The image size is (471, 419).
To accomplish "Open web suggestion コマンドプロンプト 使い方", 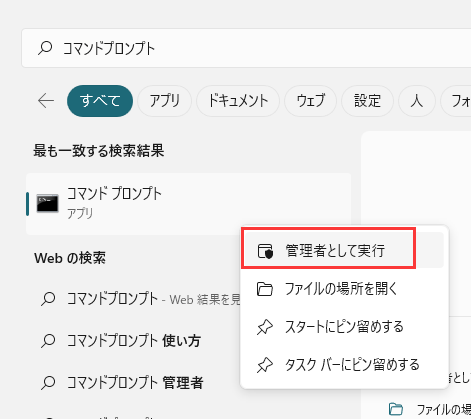I will pyautogui.click(x=134, y=341).
